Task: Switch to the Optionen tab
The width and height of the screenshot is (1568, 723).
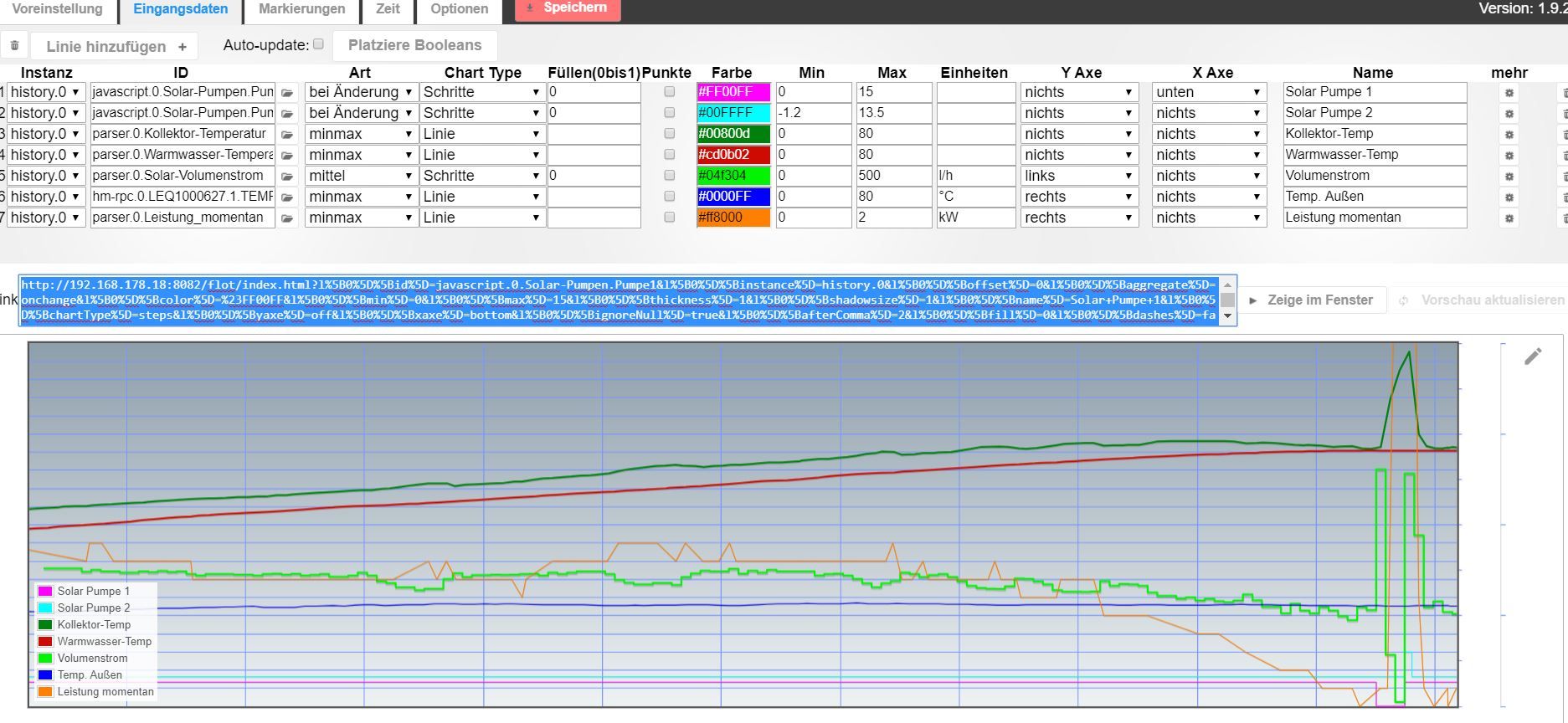Action: tap(460, 9)
